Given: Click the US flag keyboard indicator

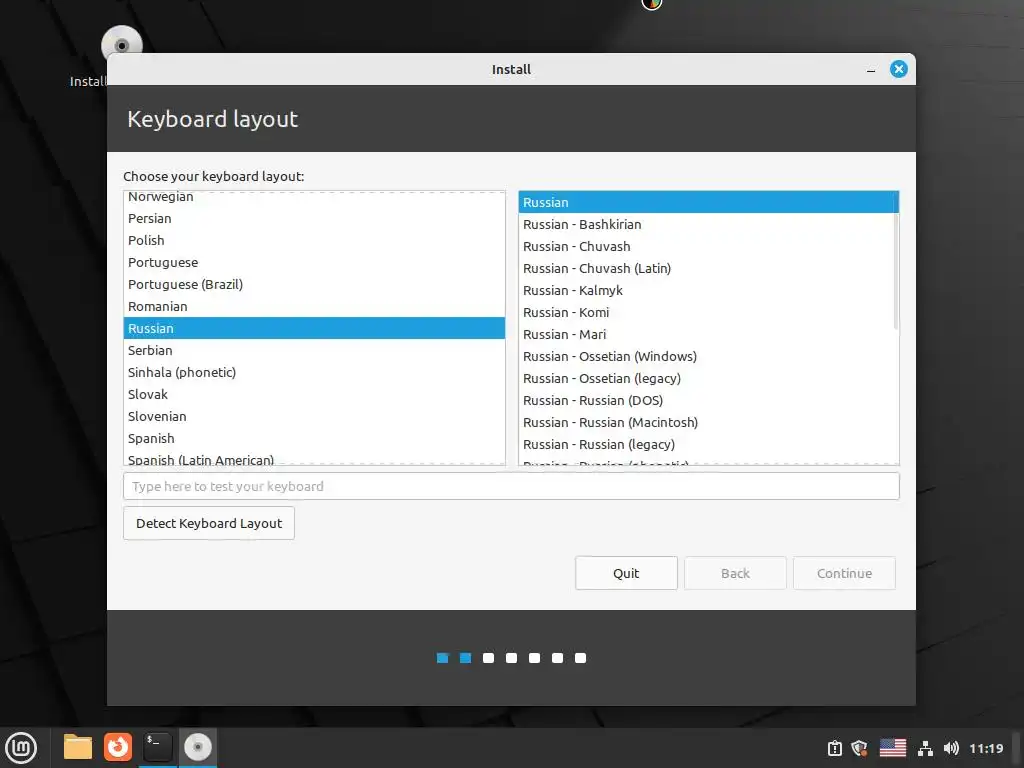Looking at the screenshot, I should [893, 748].
